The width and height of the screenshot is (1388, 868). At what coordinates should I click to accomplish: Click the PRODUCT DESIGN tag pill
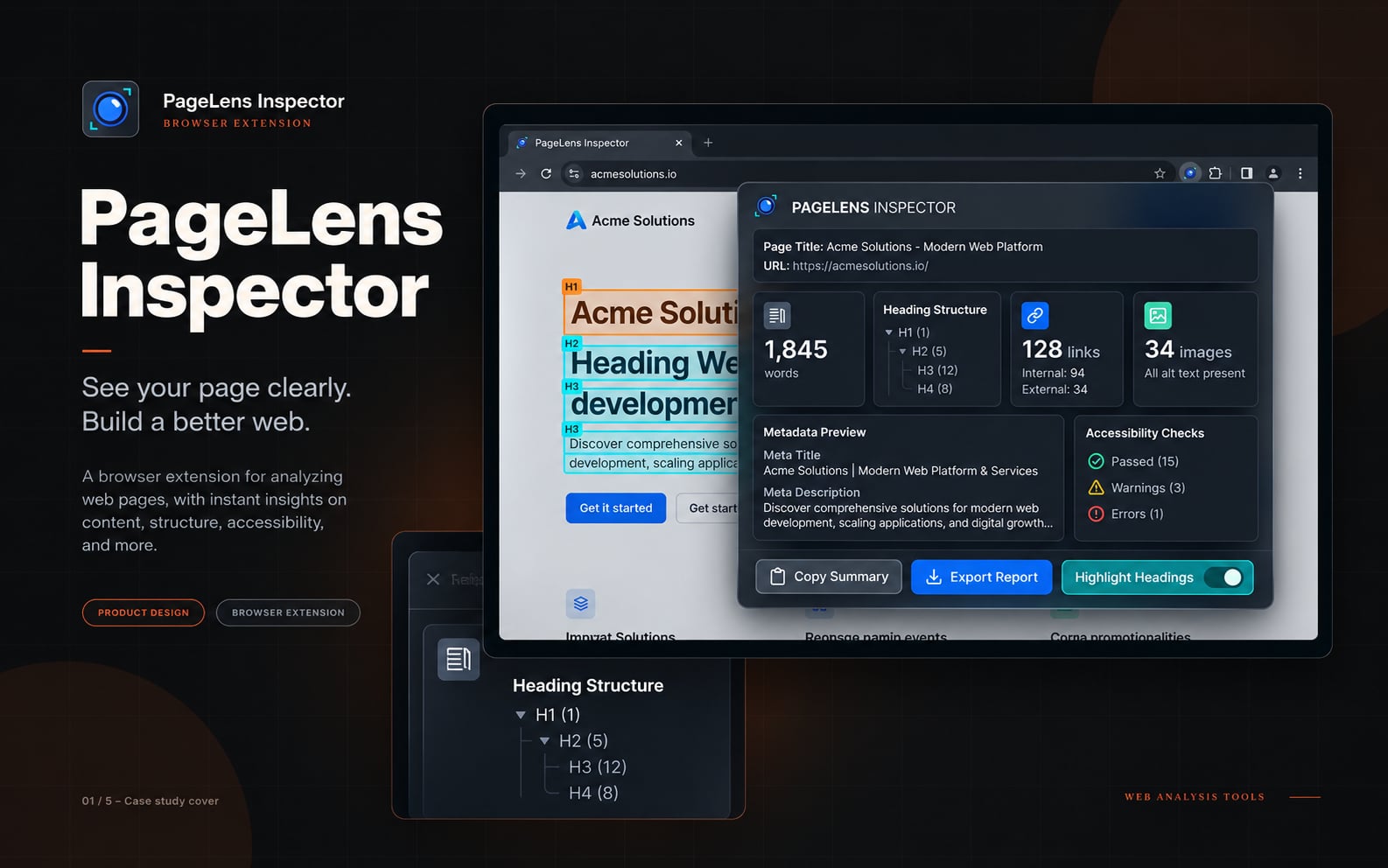pos(144,612)
